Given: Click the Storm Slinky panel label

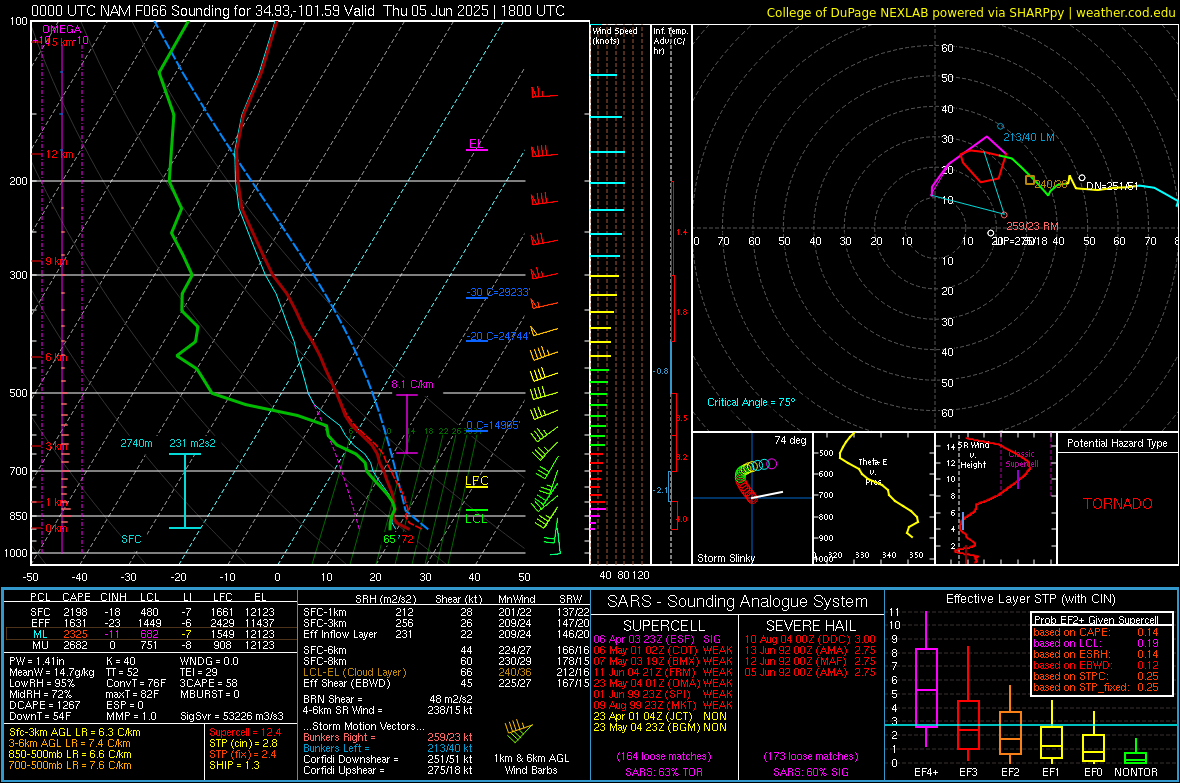Looking at the screenshot, I should coord(726,558).
